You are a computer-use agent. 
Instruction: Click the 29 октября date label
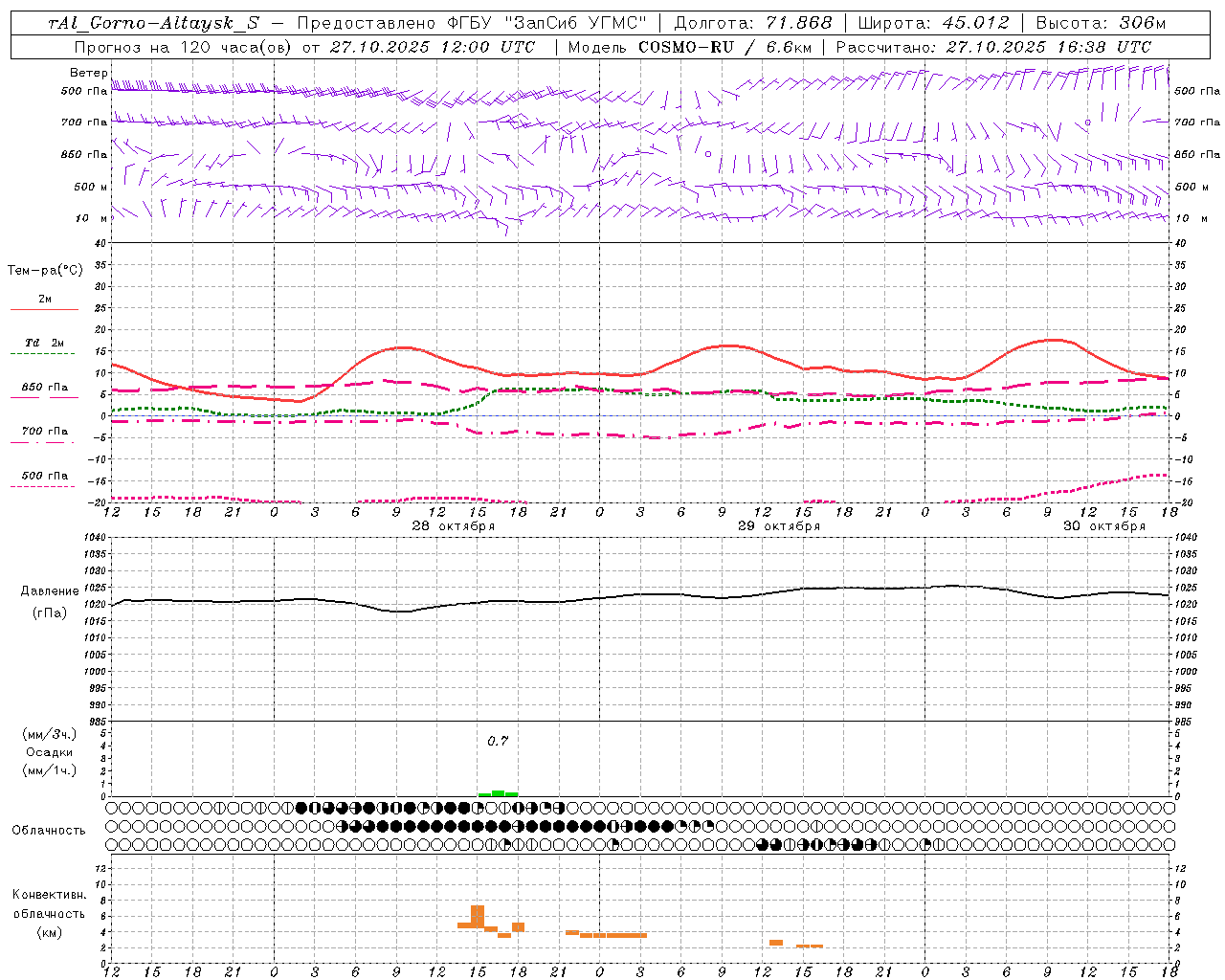click(x=778, y=526)
